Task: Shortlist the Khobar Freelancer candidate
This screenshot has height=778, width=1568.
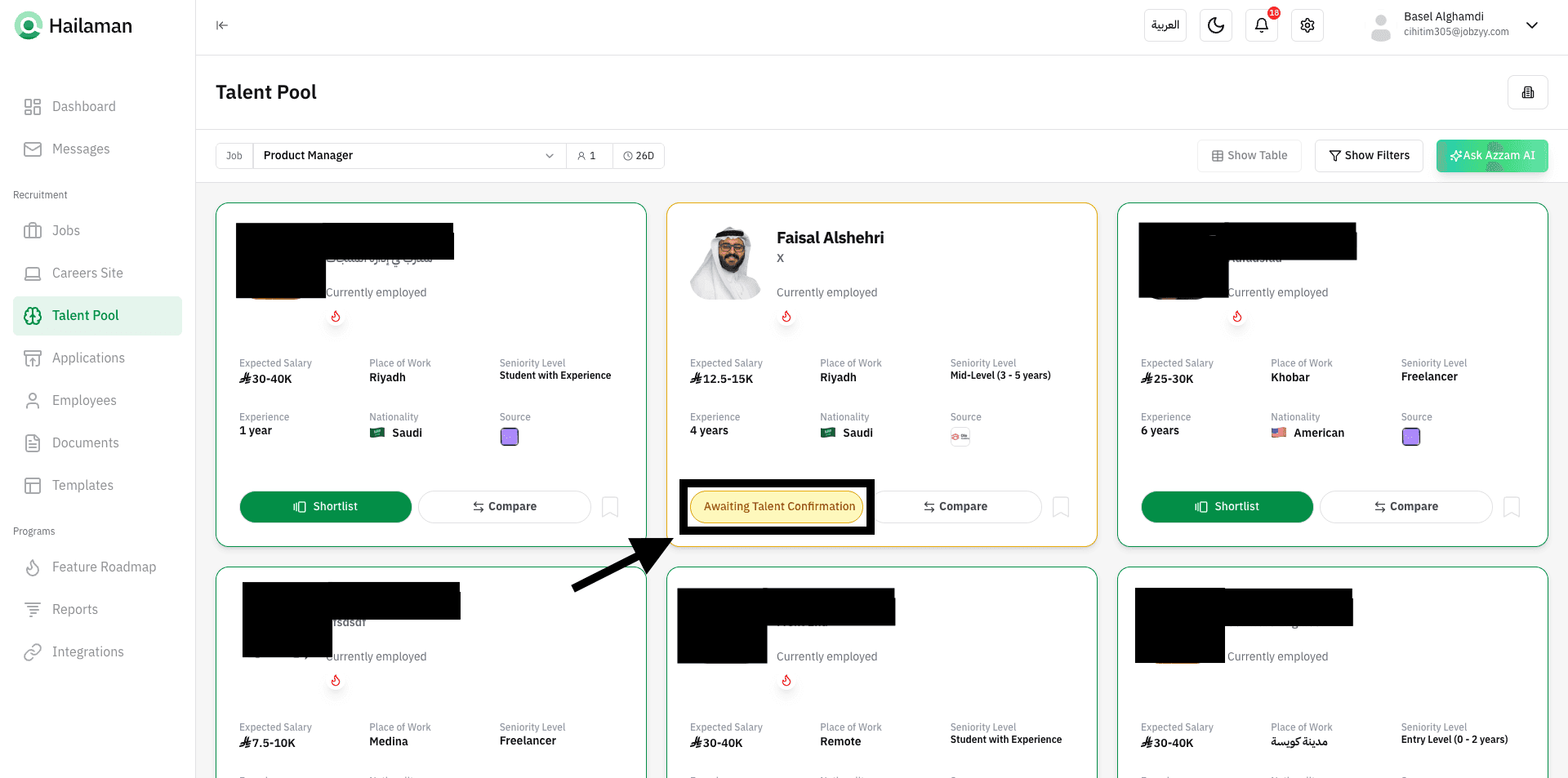Action: tap(1227, 507)
